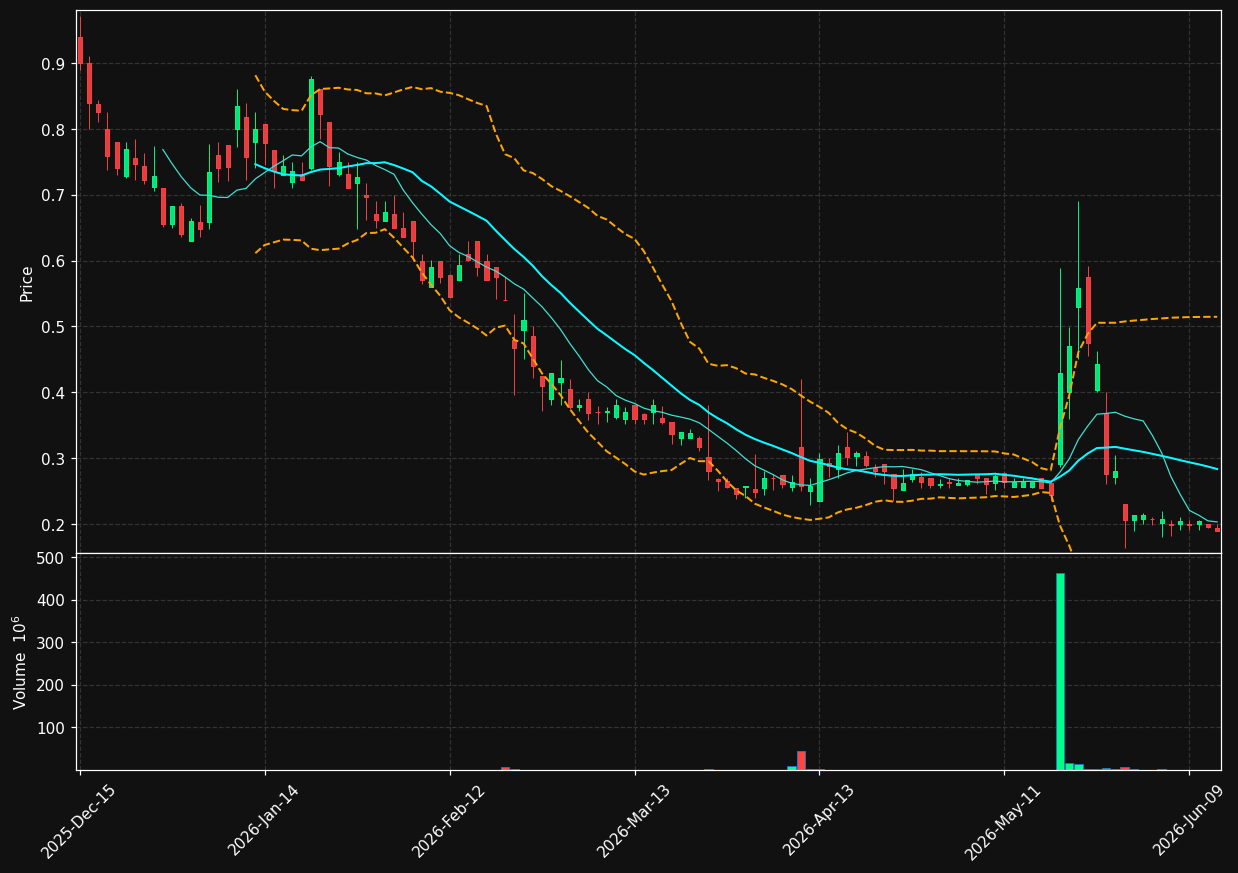Click the 0.2 price tick label
Screen dimensions: 1238x873
coord(53,525)
